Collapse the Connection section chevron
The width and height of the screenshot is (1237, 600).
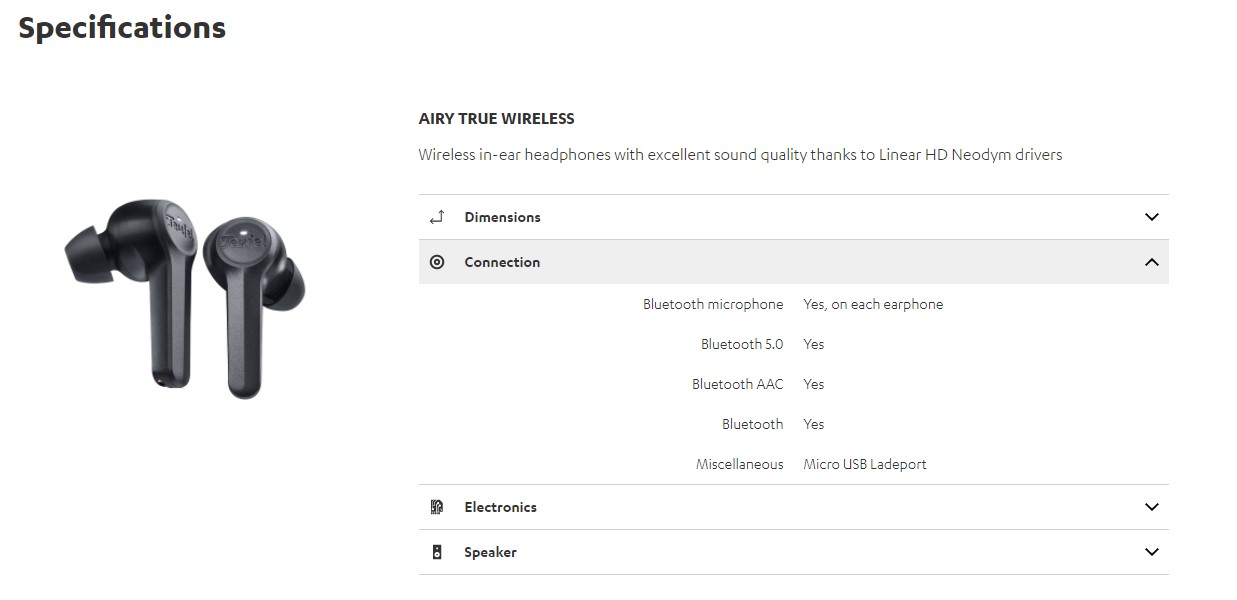point(1151,262)
